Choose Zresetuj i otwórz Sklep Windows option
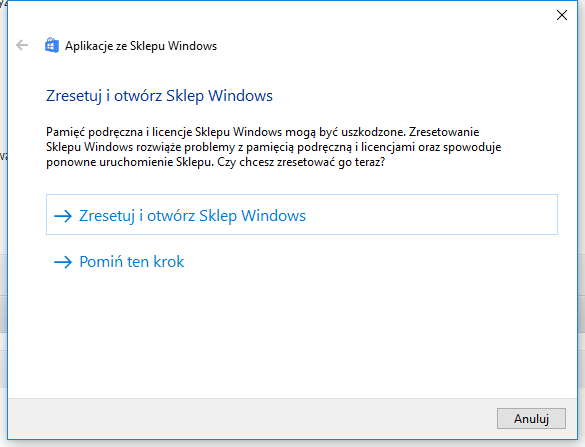The image size is (585, 447). tap(302, 215)
